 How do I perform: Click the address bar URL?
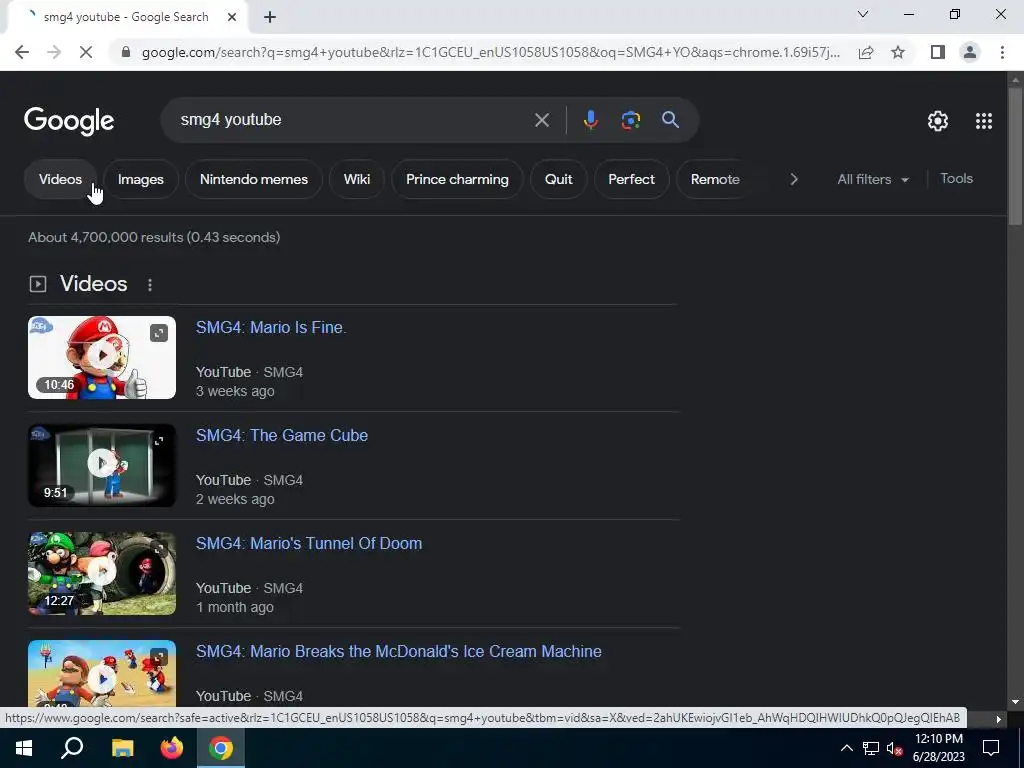tap(490, 52)
